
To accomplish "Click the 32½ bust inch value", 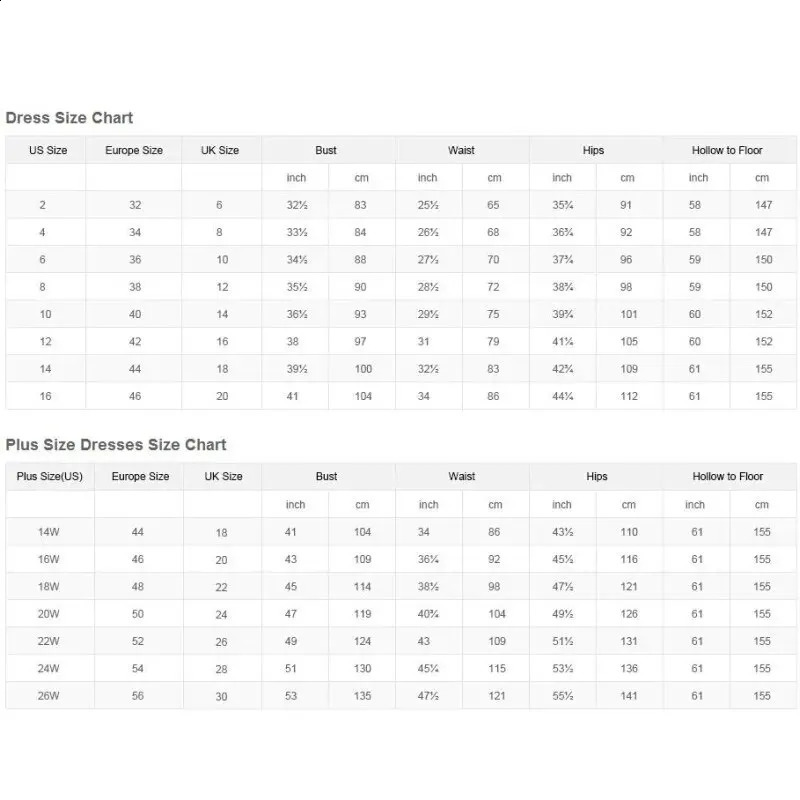I will point(297,205).
